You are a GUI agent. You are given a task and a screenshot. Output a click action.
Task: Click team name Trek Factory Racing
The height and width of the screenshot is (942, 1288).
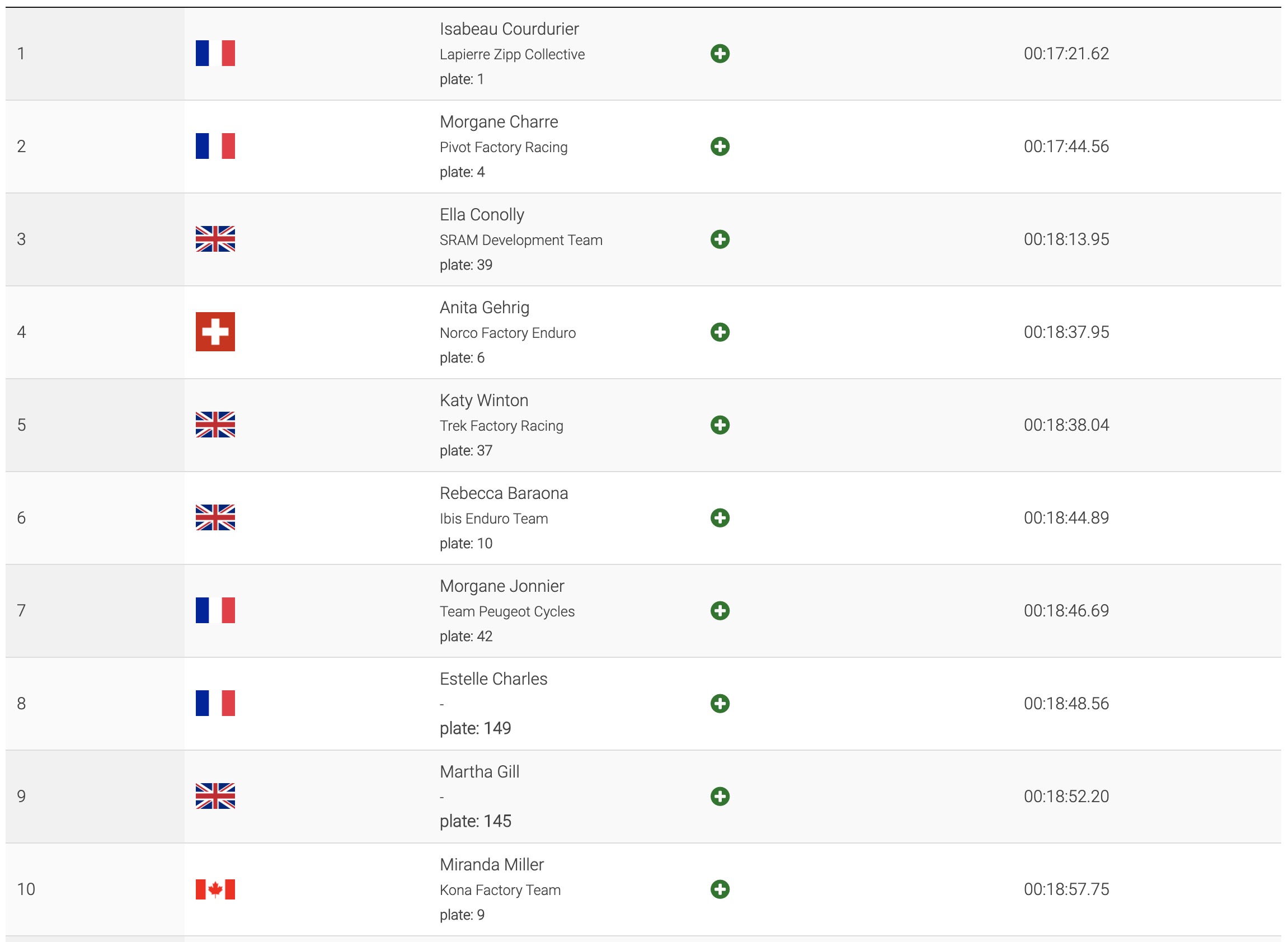[501, 426]
